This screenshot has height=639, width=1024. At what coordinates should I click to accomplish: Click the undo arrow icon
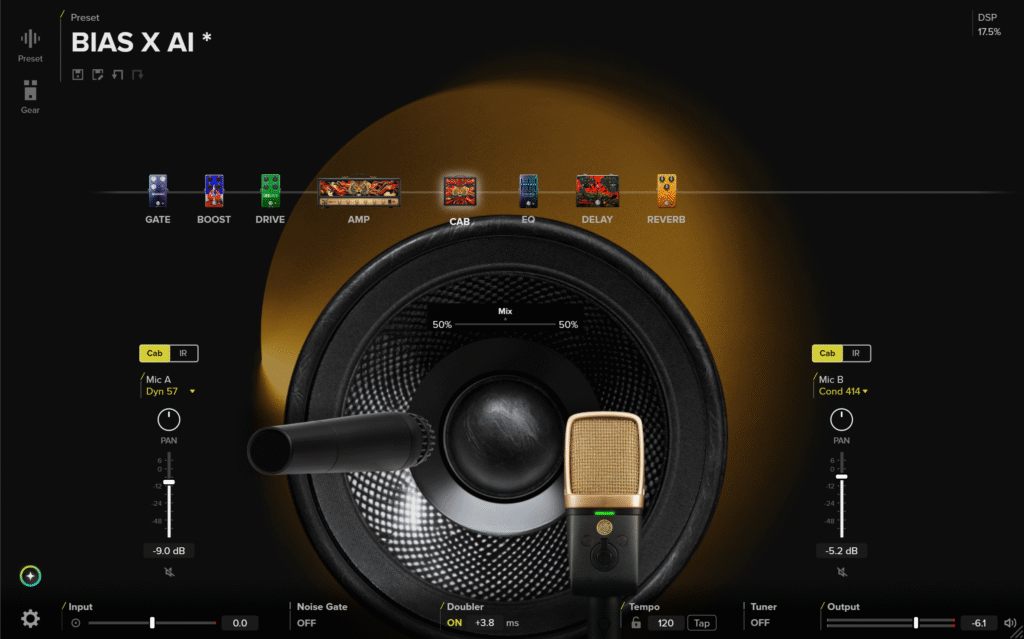coord(117,74)
